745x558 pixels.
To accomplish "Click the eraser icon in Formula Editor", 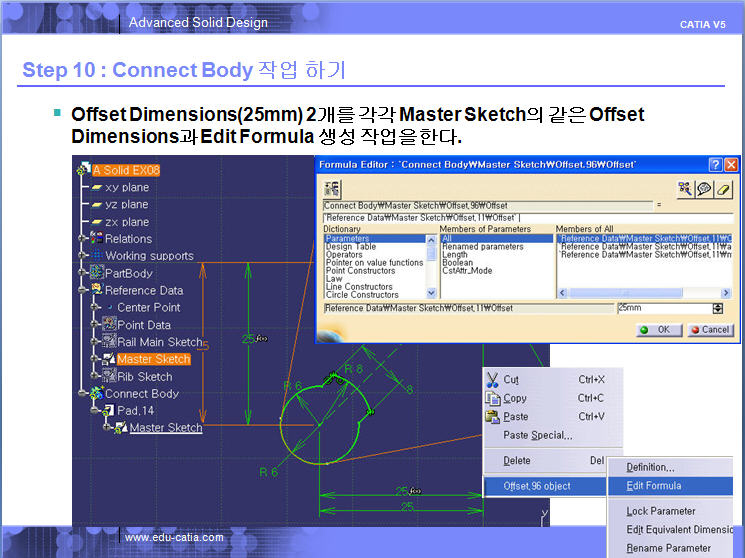I will coord(725,188).
